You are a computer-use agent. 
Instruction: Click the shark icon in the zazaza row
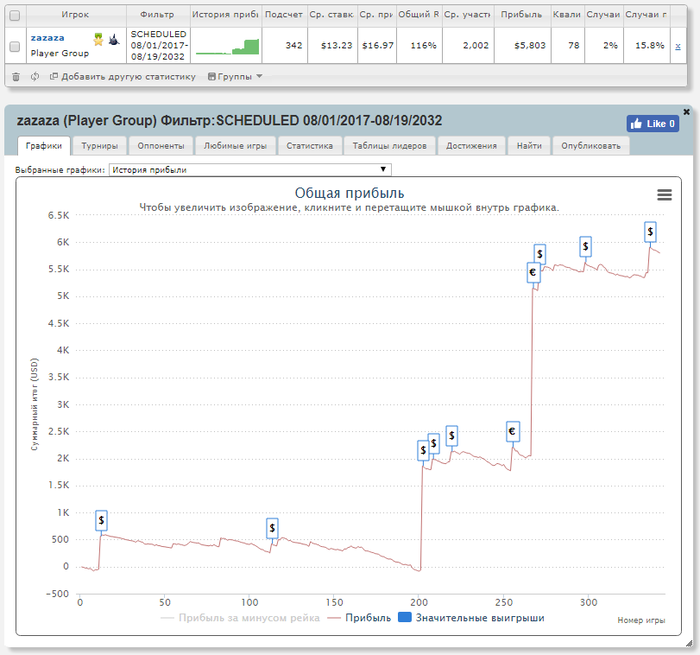[x=114, y=40]
